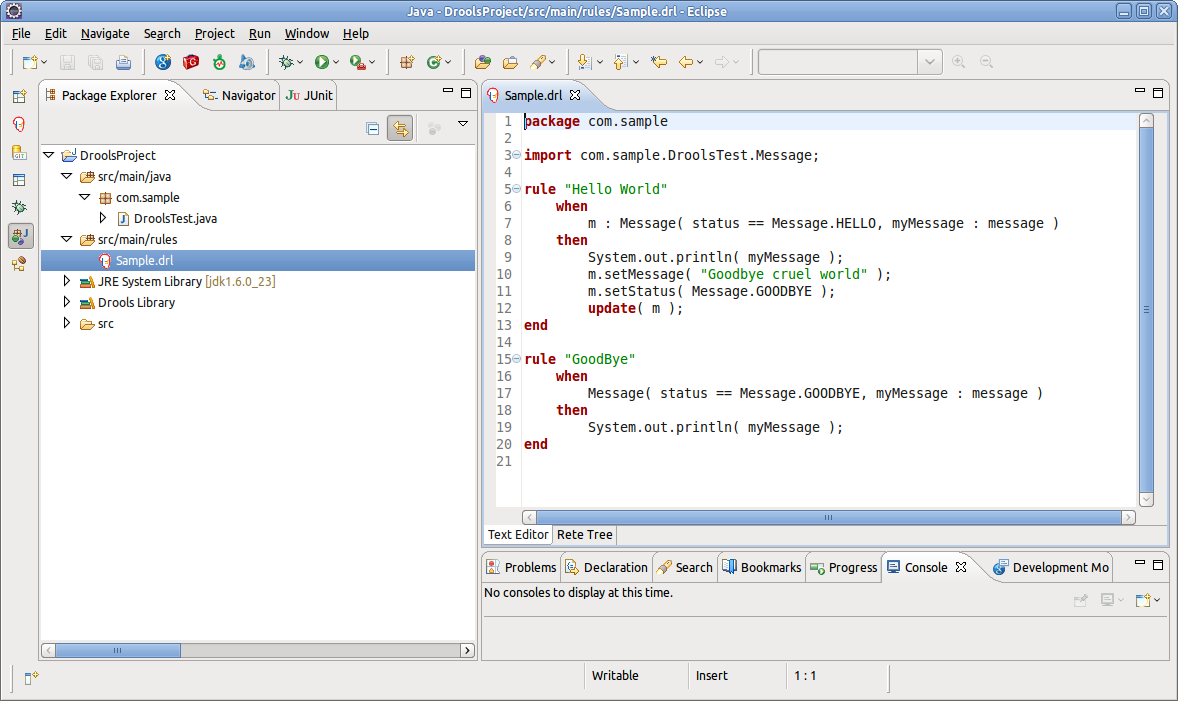Viewport: 1178px width, 701px height.
Task: Open the Git perspective from the left sidebar
Action: [x=19, y=153]
